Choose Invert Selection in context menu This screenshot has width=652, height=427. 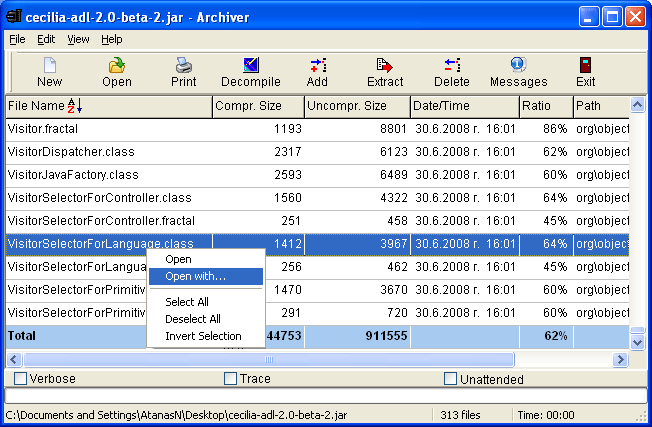(x=206, y=336)
